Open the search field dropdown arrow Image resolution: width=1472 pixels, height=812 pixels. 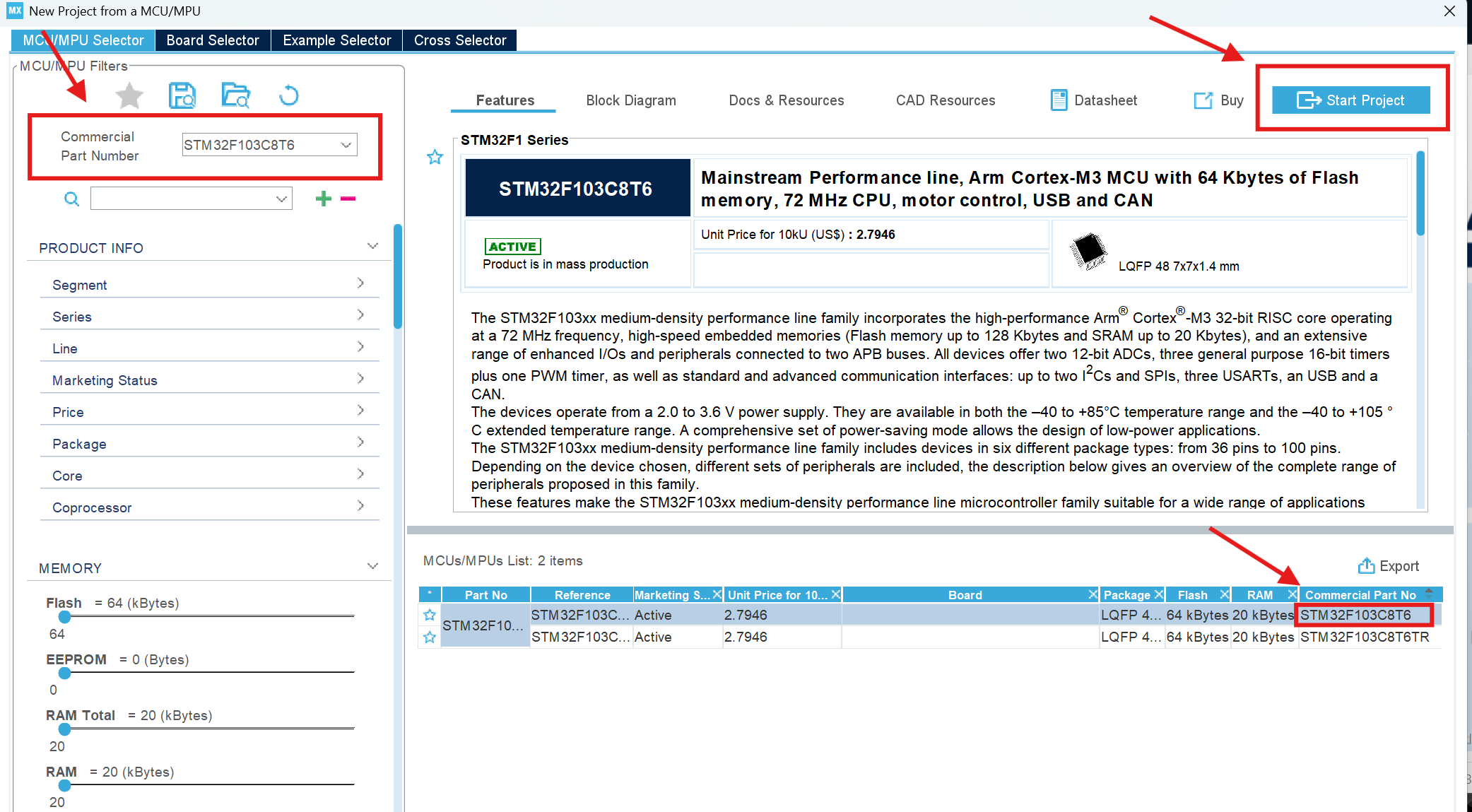coord(281,199)
